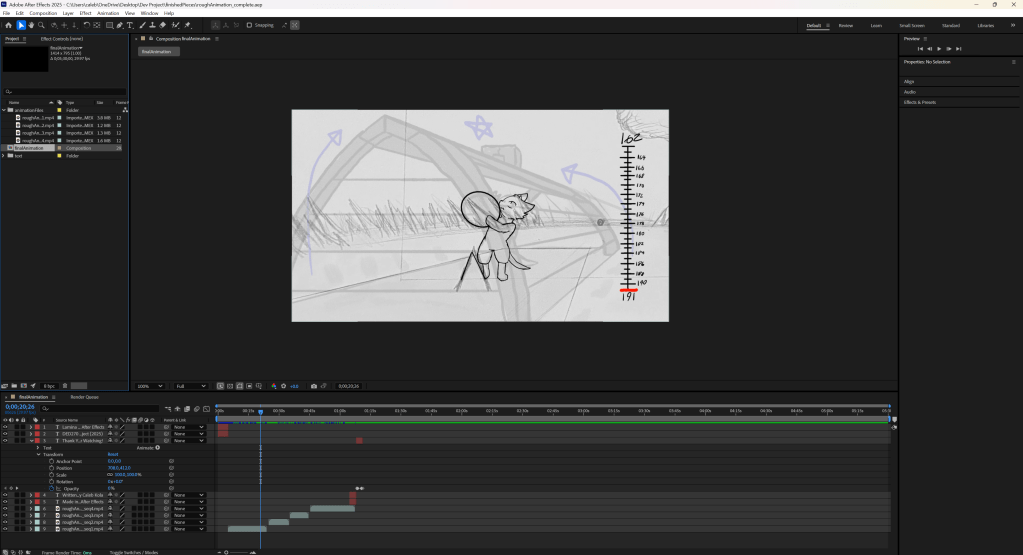1023x555 pixels.
Task: Open the Full resolution dropdown
Action: pos(192,386)
